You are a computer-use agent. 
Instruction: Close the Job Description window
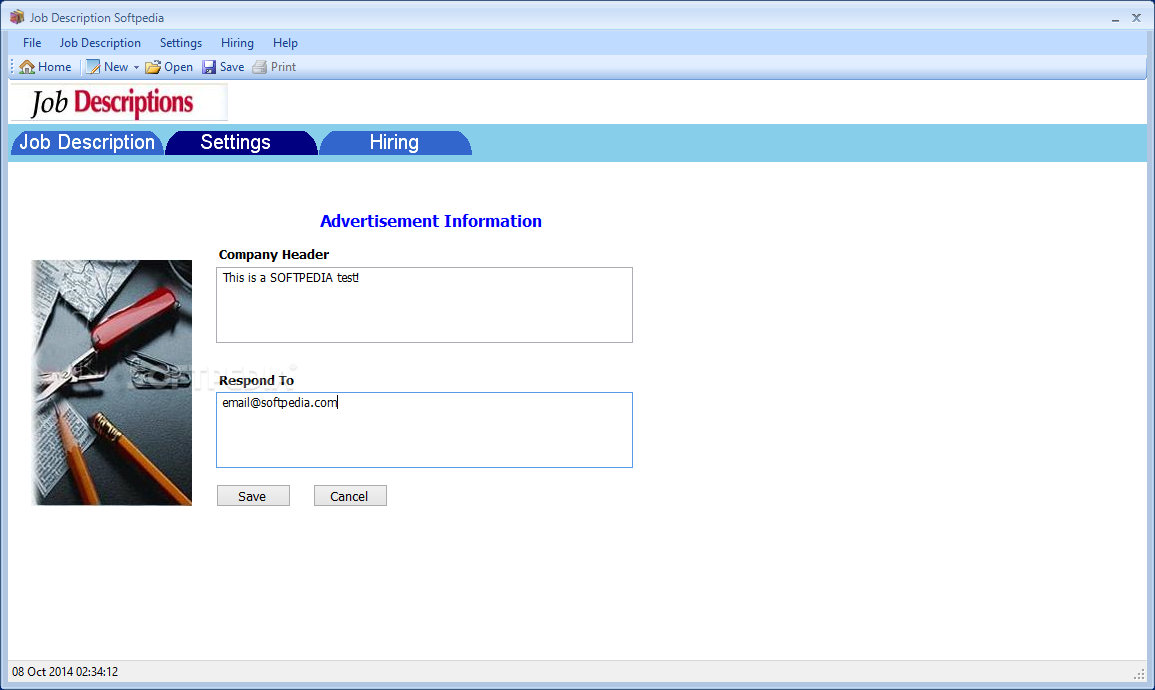point(1136,18)
